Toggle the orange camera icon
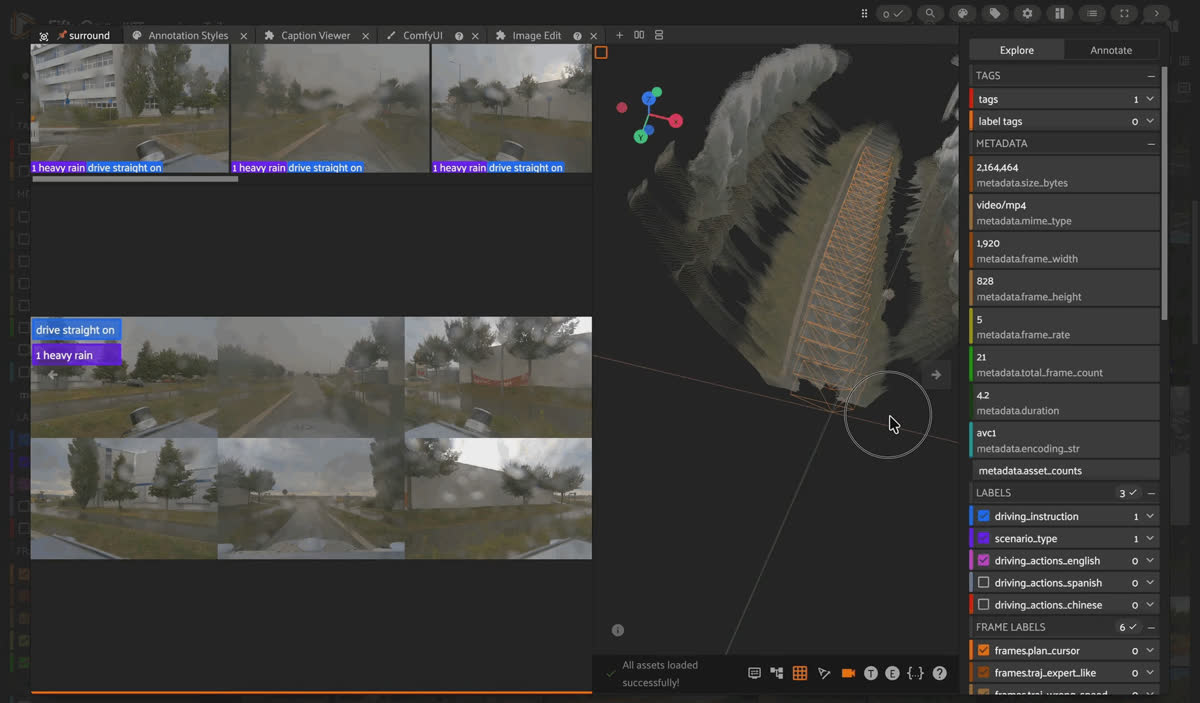 [x=848, y=673]
